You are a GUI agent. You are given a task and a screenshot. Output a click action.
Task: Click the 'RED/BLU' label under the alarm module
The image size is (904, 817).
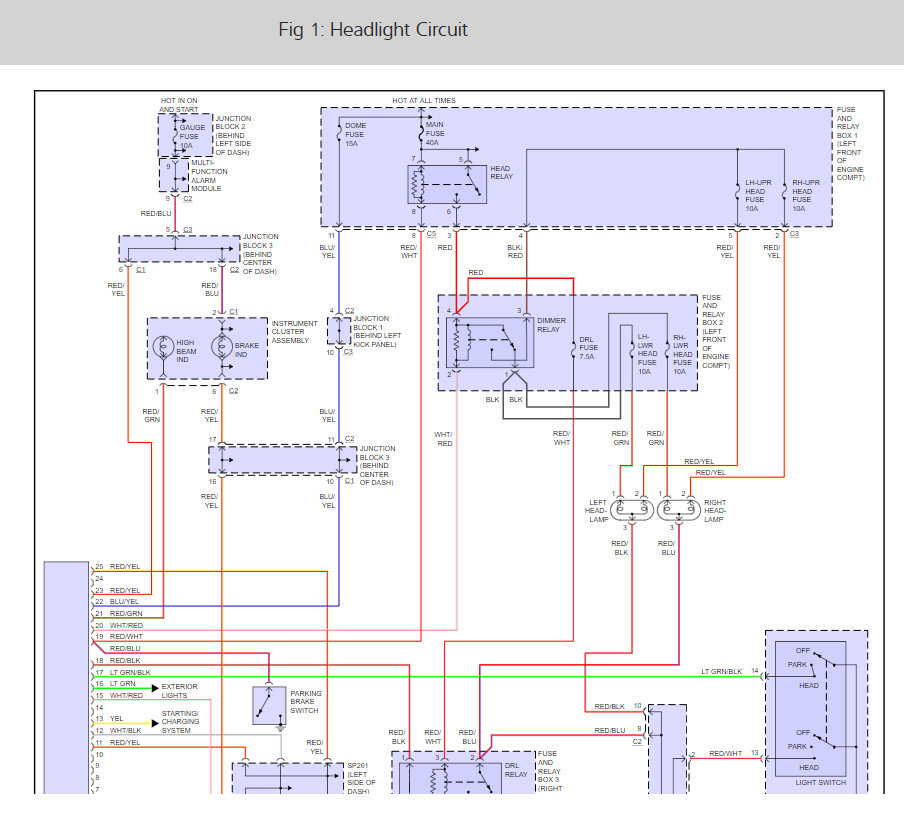[156, 213]
